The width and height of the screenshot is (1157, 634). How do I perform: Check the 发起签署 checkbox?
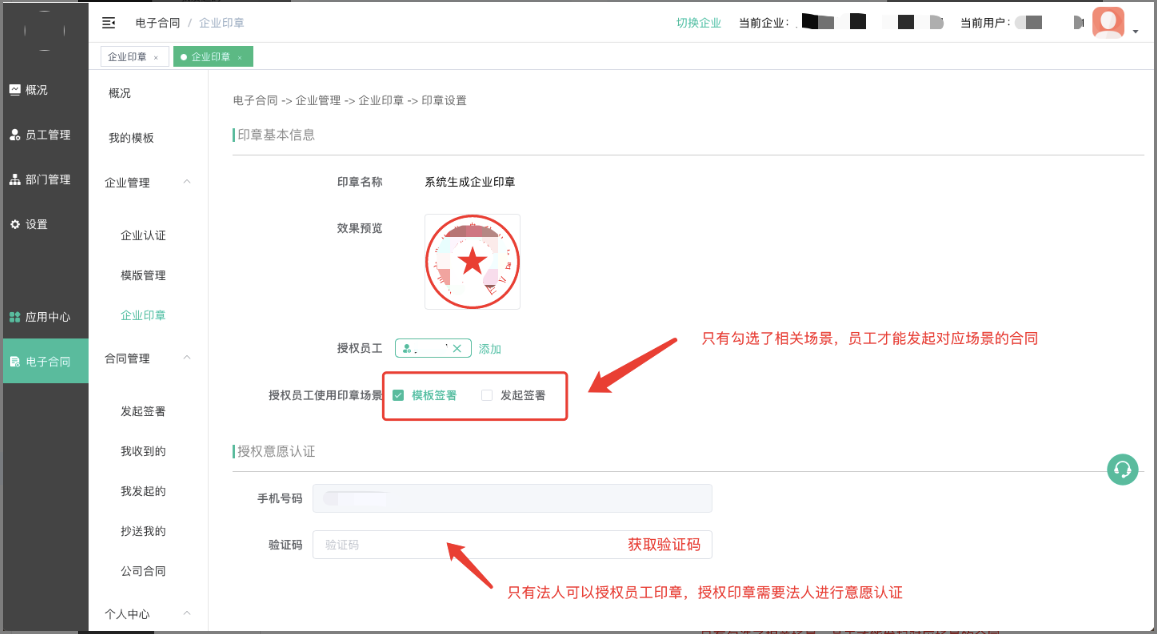point(487,395)
